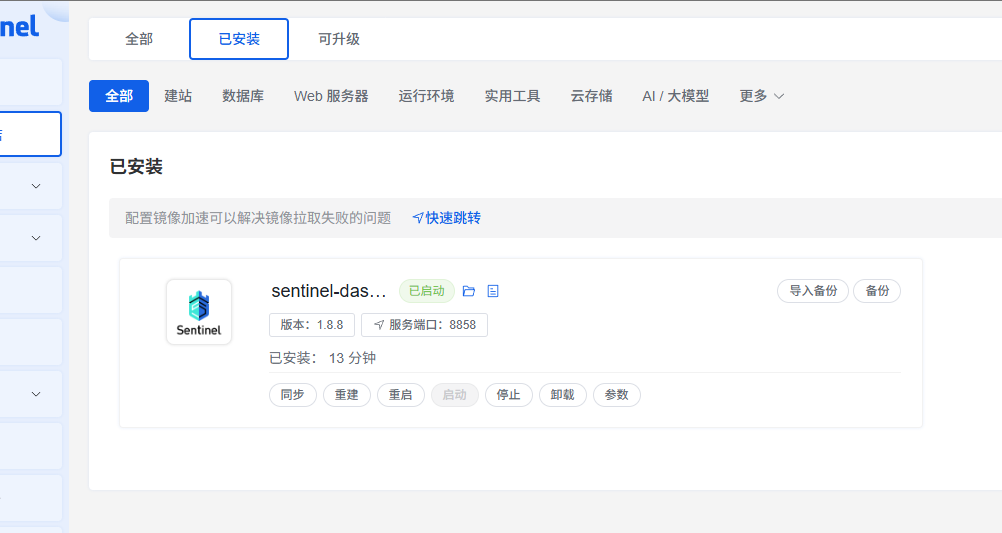This screenshot has height=533, width=1002.
Task: Click the 导入备份 button
Action: point(813,291)
